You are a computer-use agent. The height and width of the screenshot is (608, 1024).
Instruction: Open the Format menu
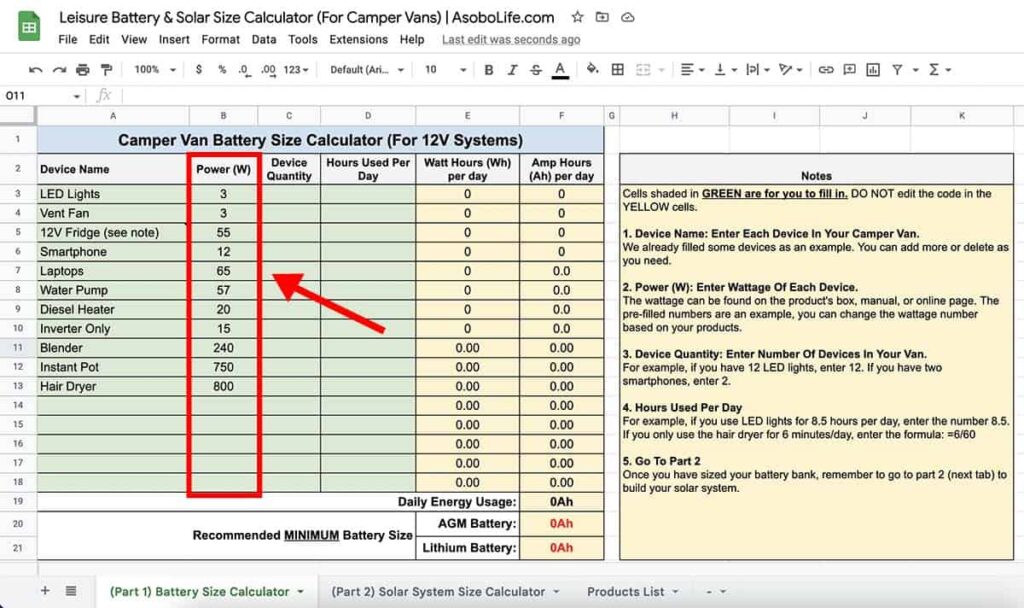[x=220, y=39]
